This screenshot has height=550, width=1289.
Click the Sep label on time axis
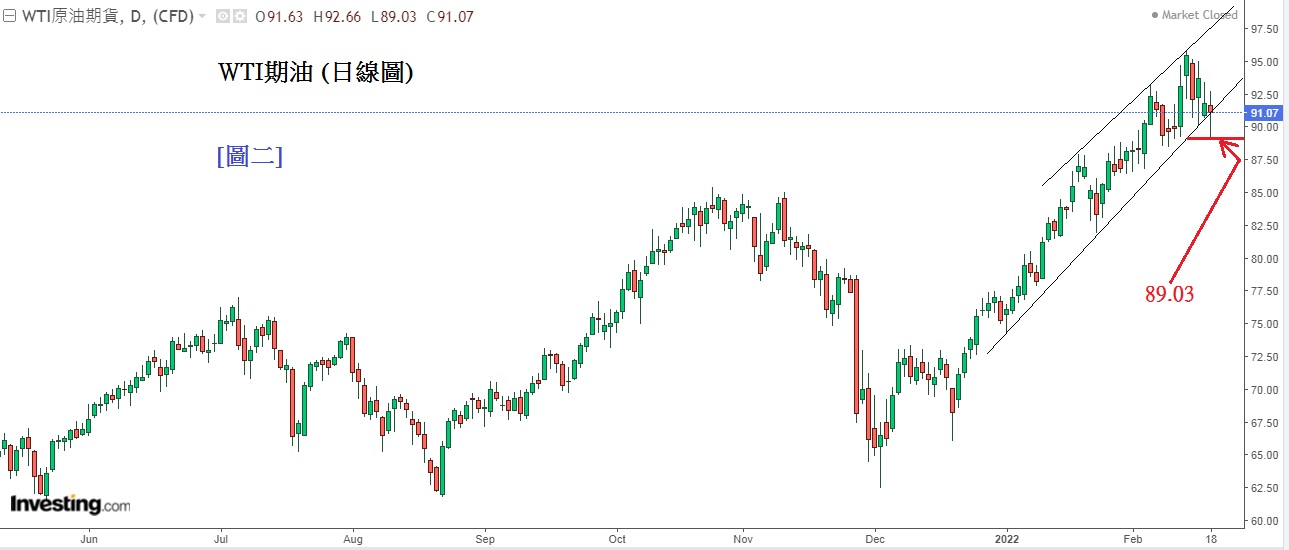click(x=484, y=537)
